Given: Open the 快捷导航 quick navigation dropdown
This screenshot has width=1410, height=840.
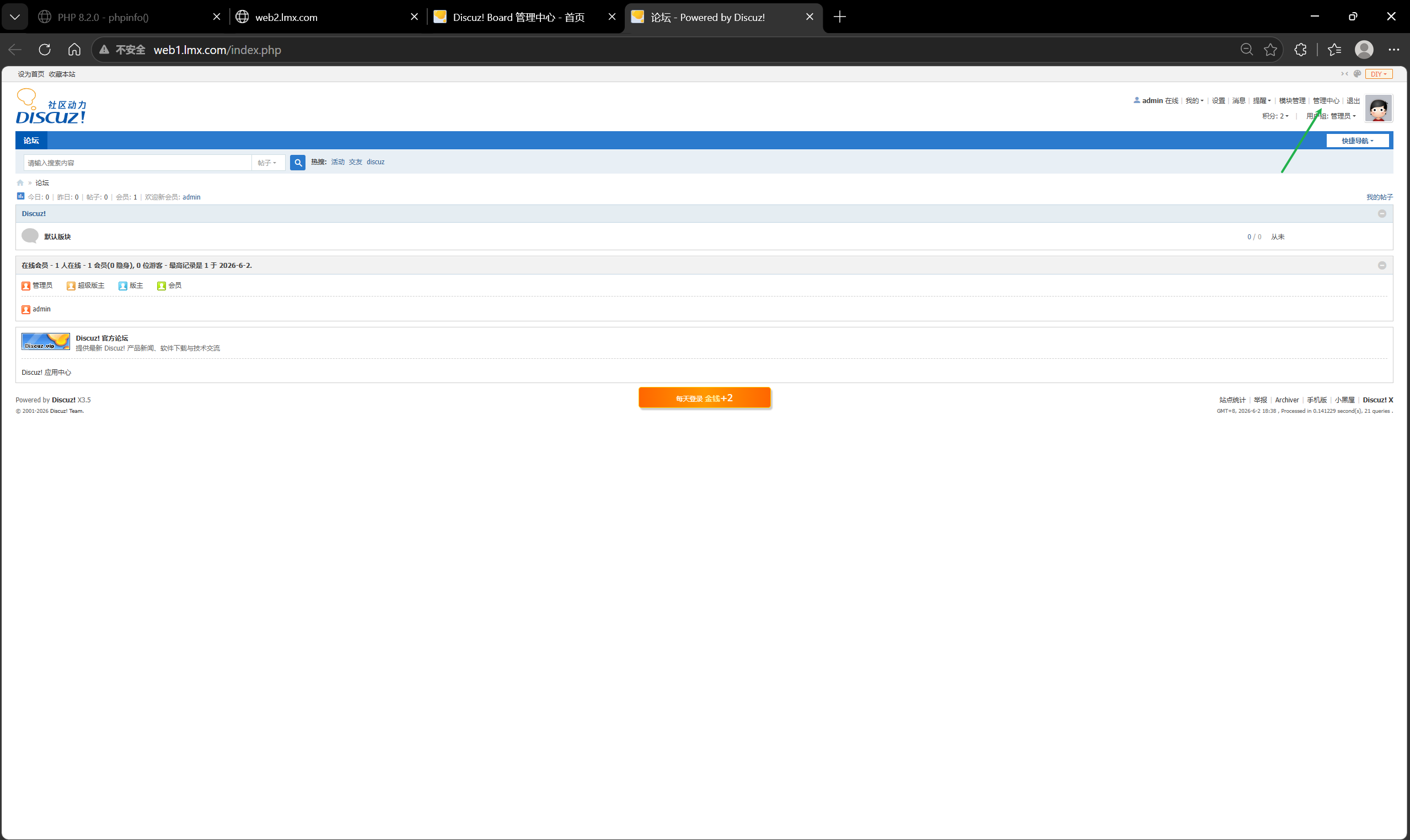Looking at the screenshot, I should pyautogui.click(x=1357, y=141).
